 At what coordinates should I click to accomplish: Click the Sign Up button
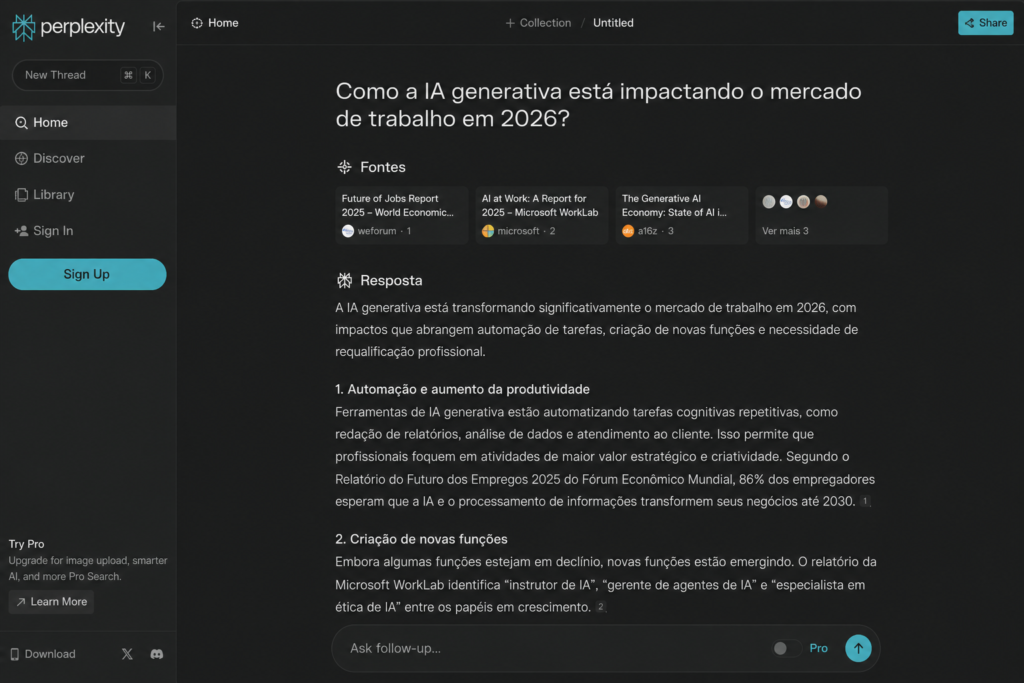[87, 274]
